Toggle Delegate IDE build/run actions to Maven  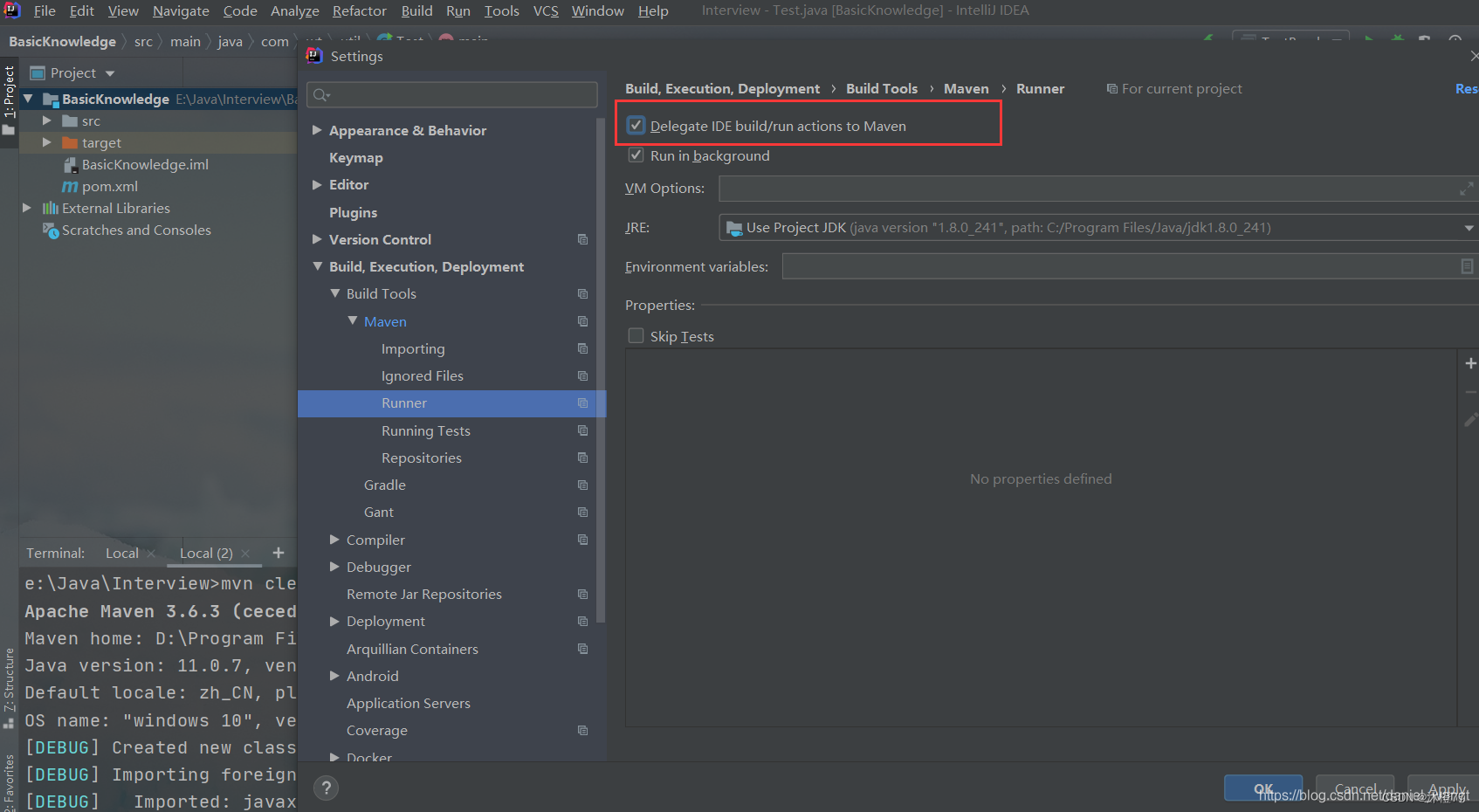[x=636, y=126]
